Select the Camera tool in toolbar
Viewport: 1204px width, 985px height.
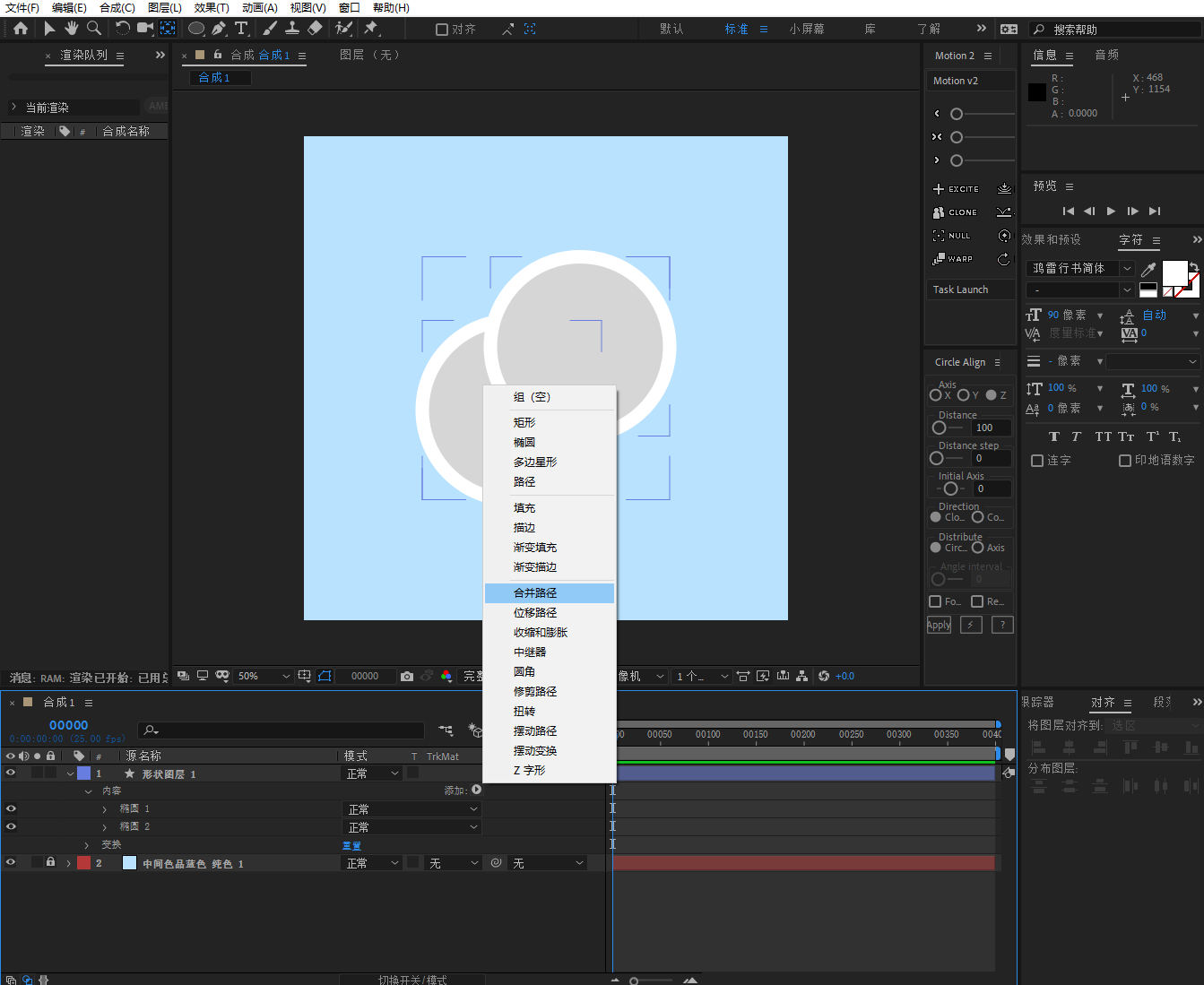(x=145, y=29)
